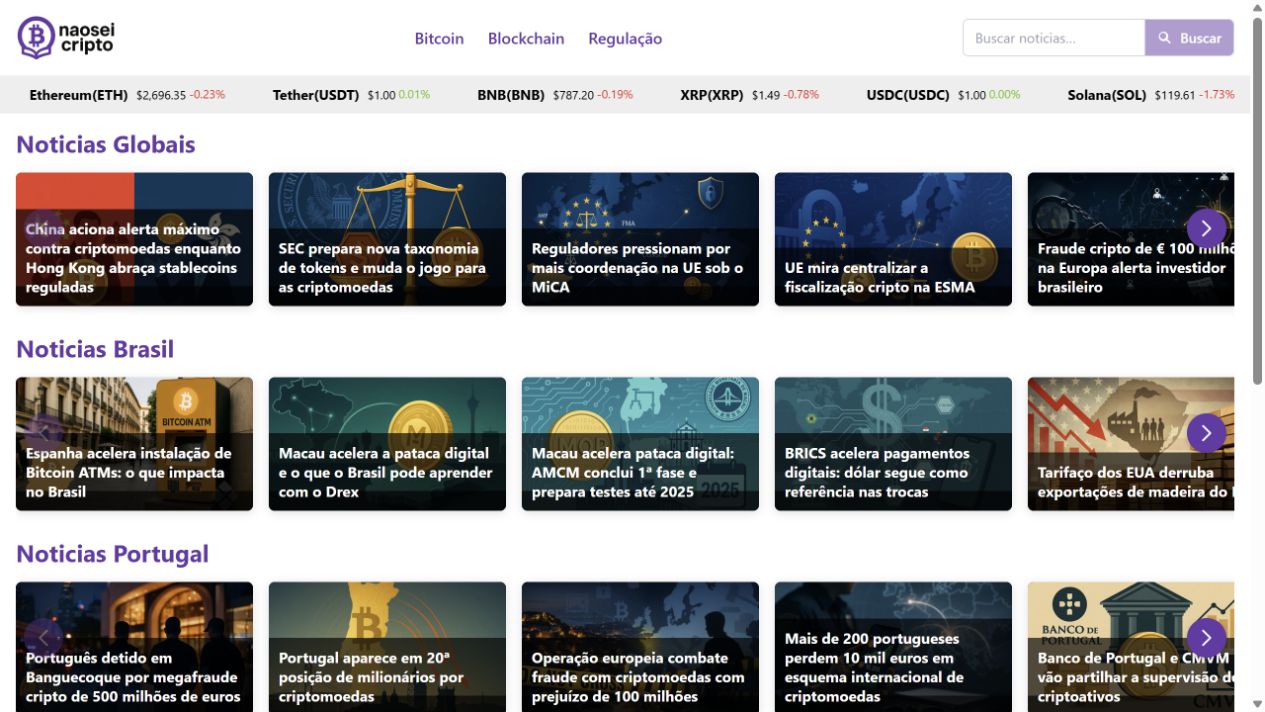The height and width of the screenshot is (712, 1265).
Task: Open AMCM conclui 1ª fase article
Action: pyautogui.click(x=640, y=444)
